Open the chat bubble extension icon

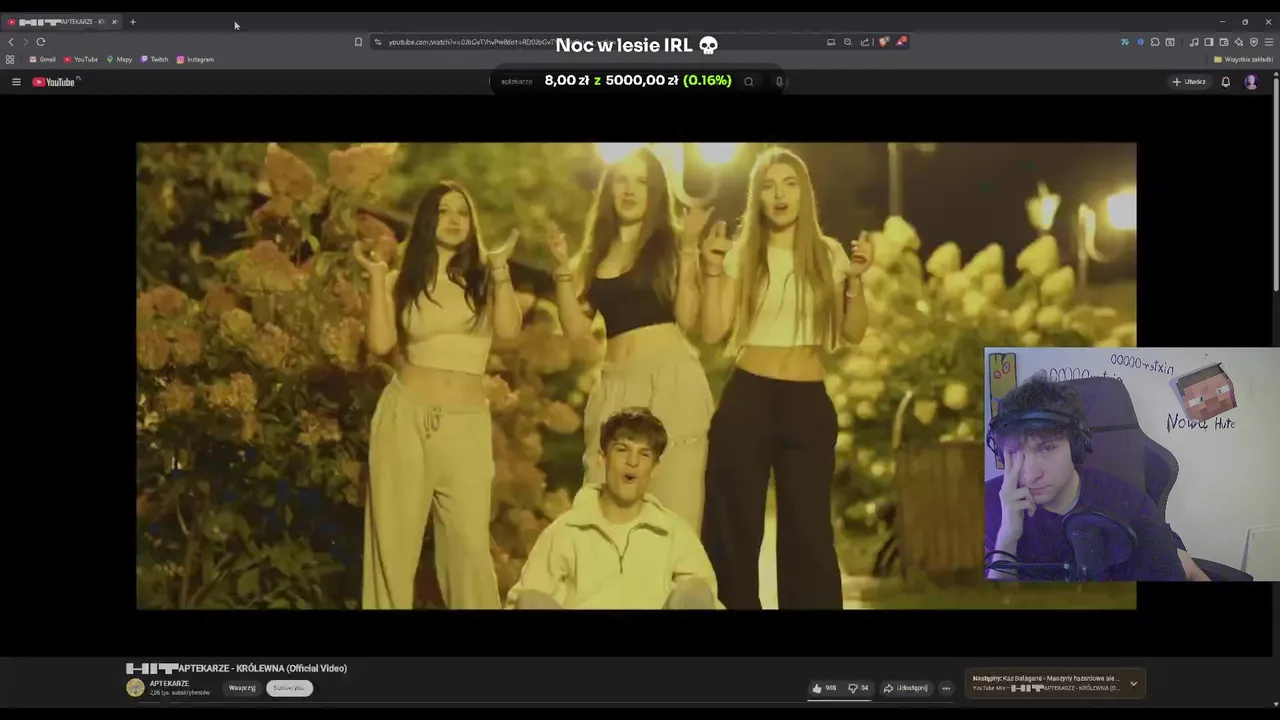coord(1155,42)
